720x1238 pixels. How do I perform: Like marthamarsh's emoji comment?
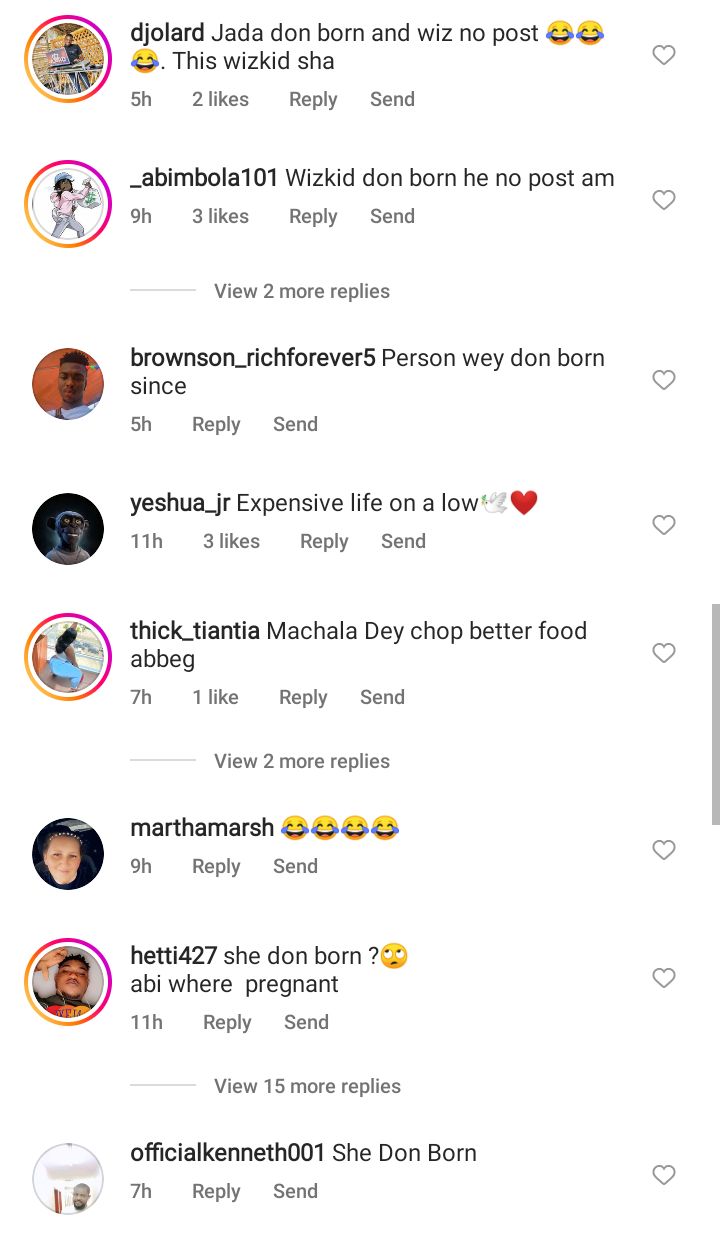tap(663, 850)
